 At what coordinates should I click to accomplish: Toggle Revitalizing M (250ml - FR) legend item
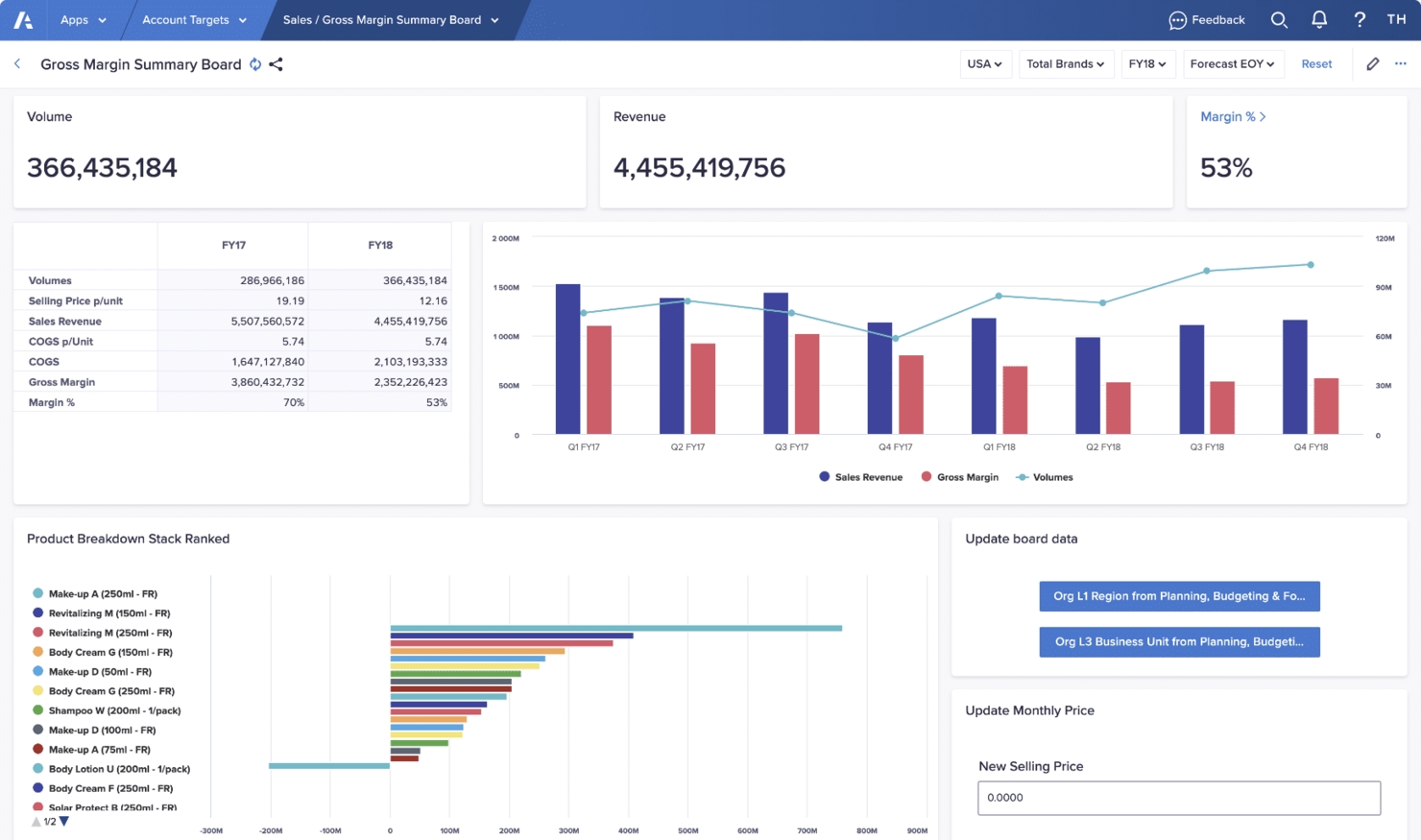pyautogui.click(x=102, y=633)
